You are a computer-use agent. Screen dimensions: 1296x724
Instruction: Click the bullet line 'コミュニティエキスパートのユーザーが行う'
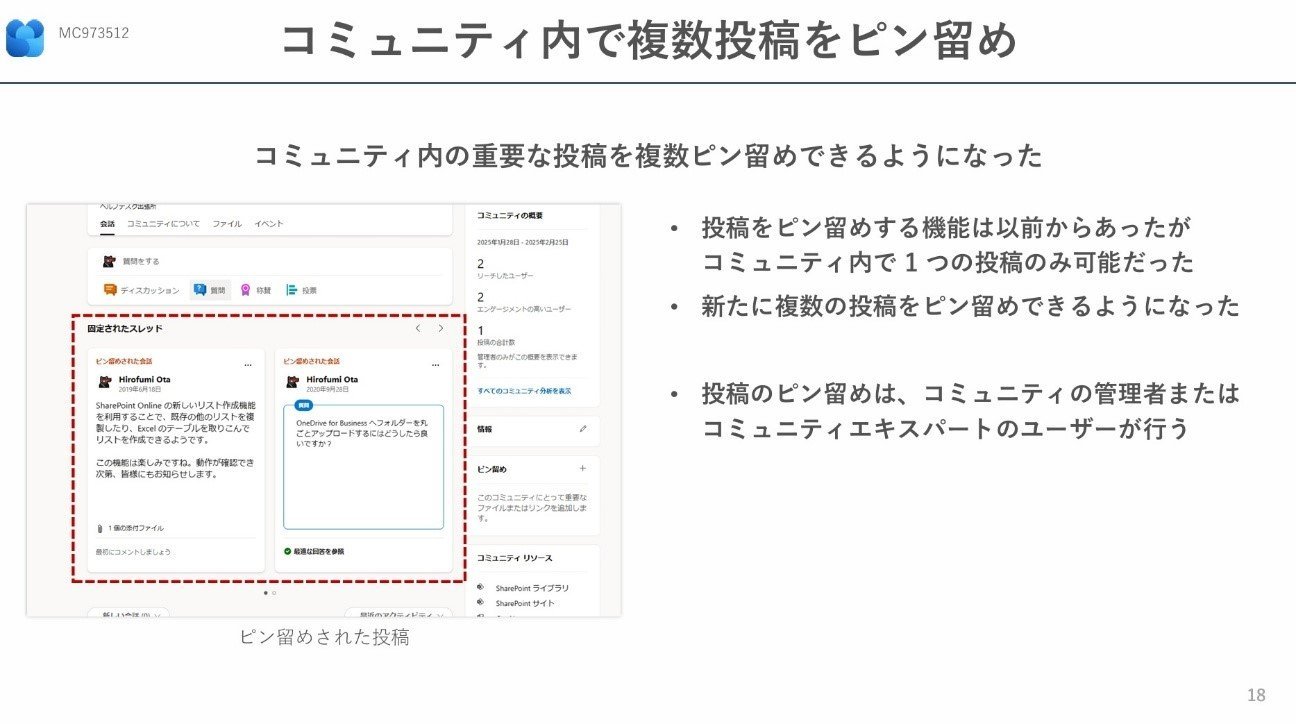[x=946, y=428]
